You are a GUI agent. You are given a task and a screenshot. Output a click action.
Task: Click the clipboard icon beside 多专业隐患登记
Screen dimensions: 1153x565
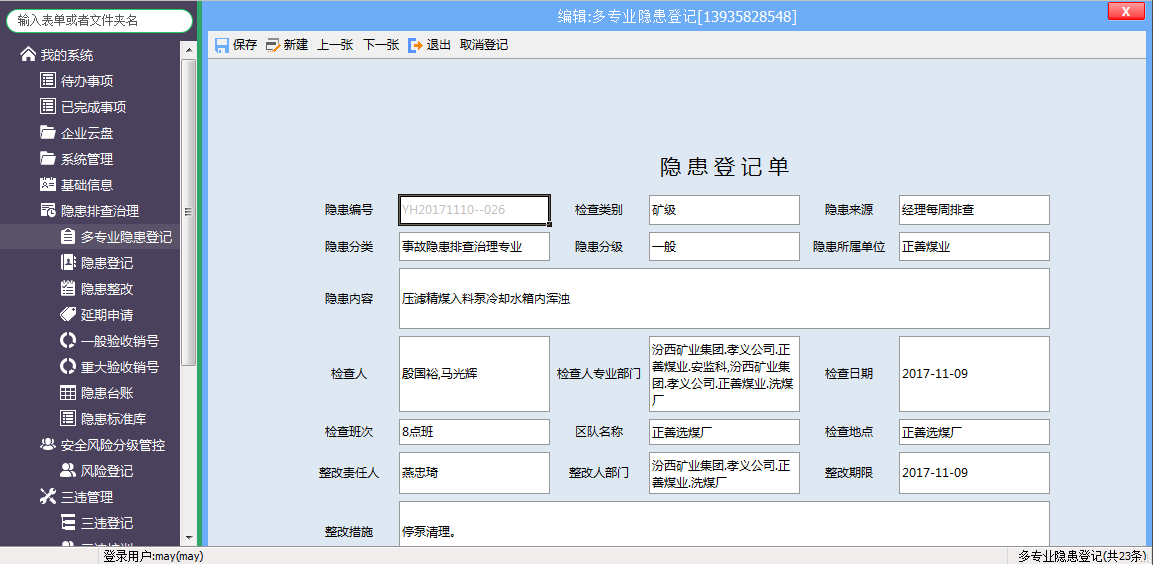tap(68, 236)
